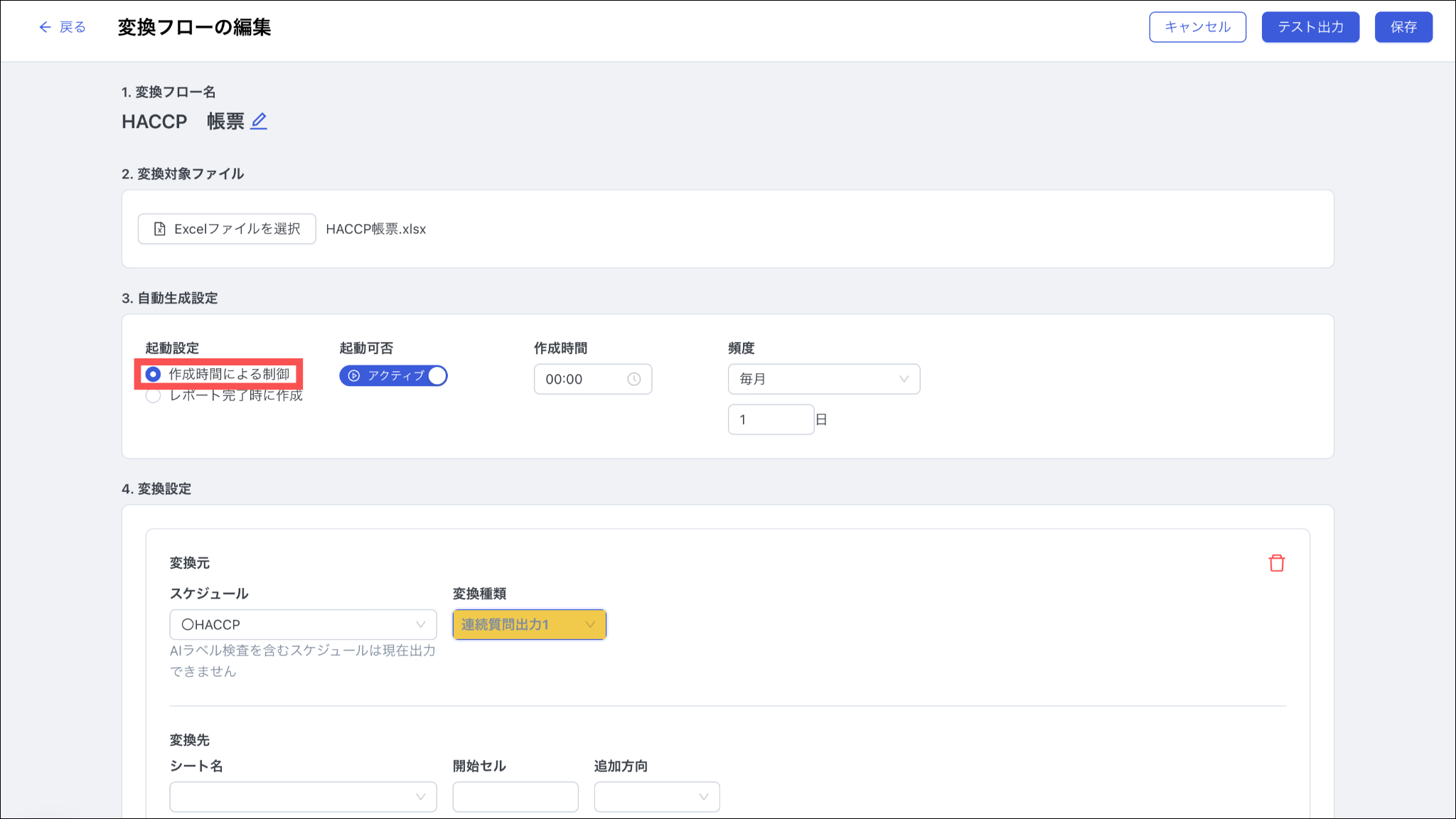Click the キャンセル button
Image resolution: width=1456 pixels, height=819 pixels.
coord(1197,27)
